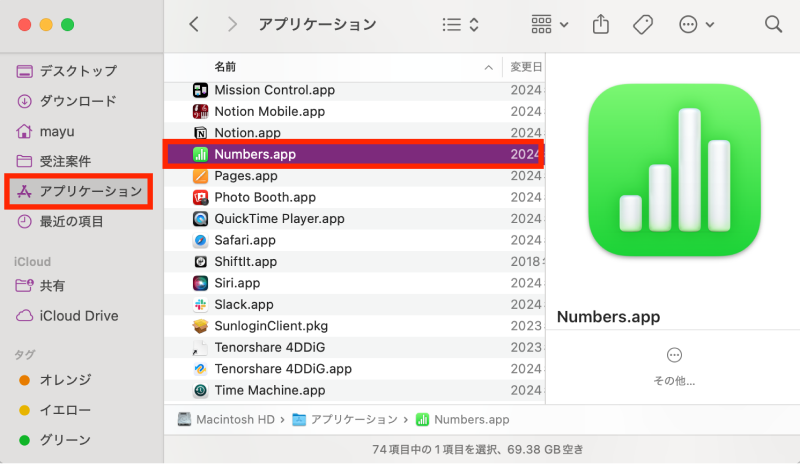Open 共有 under iCloud
The image size is (800, 464).
coord(40,285)
